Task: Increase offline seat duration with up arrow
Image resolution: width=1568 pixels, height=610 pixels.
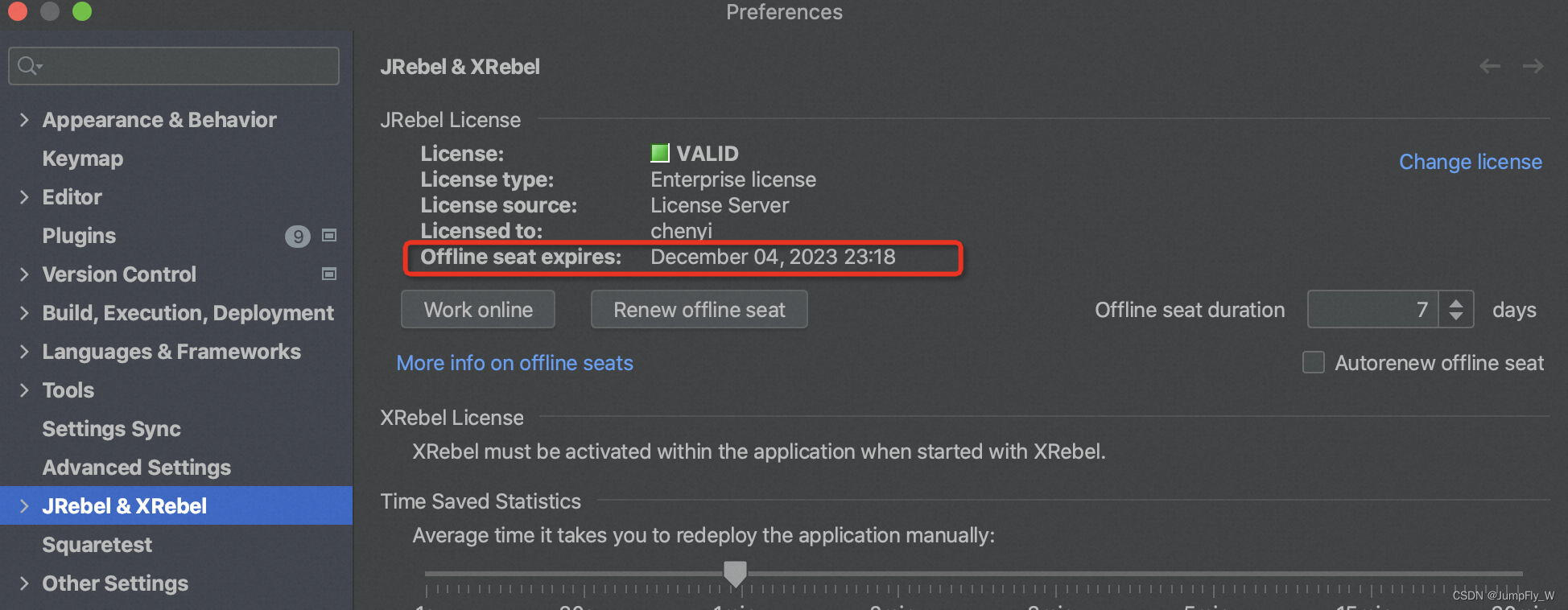Action: (x=1456, y=303)
